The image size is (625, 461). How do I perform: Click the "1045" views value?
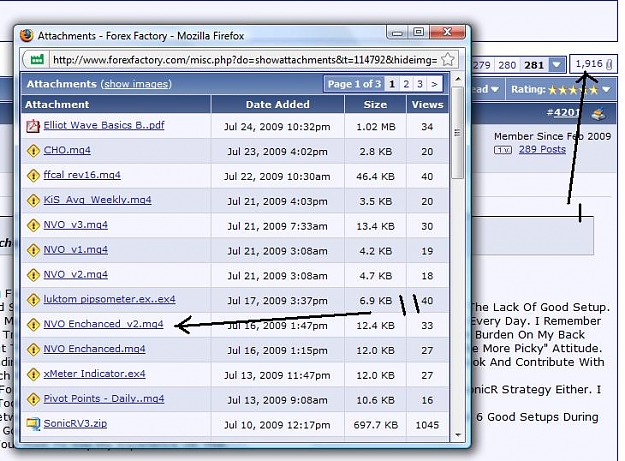pyautogui.click(x=427, y=425)
